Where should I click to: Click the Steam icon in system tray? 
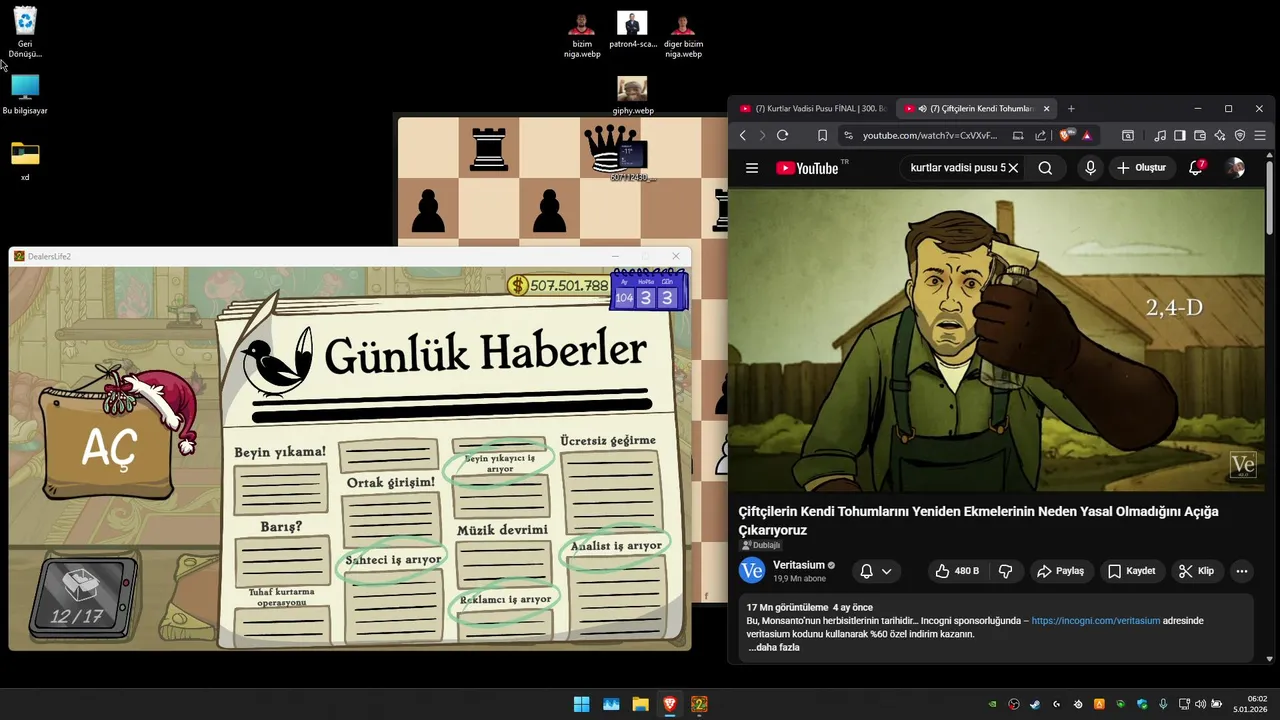[x=1035, y=704]
